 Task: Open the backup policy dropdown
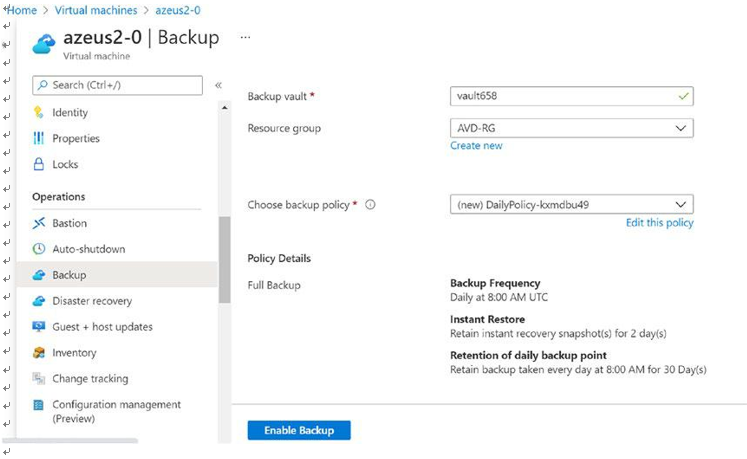[571, 204]
